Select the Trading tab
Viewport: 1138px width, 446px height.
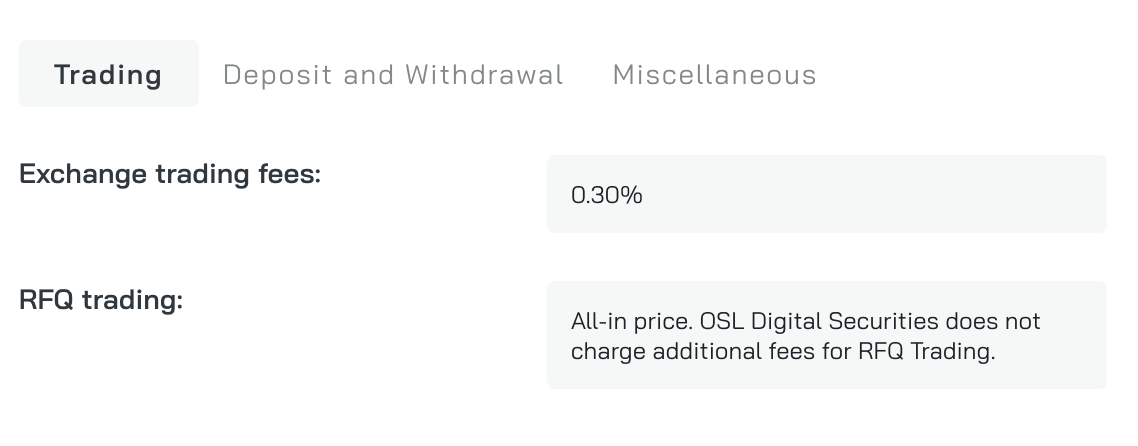(108, 74)
